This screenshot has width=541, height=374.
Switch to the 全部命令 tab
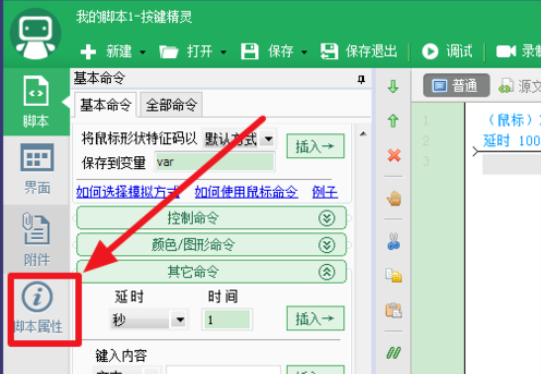coord(171,105)
